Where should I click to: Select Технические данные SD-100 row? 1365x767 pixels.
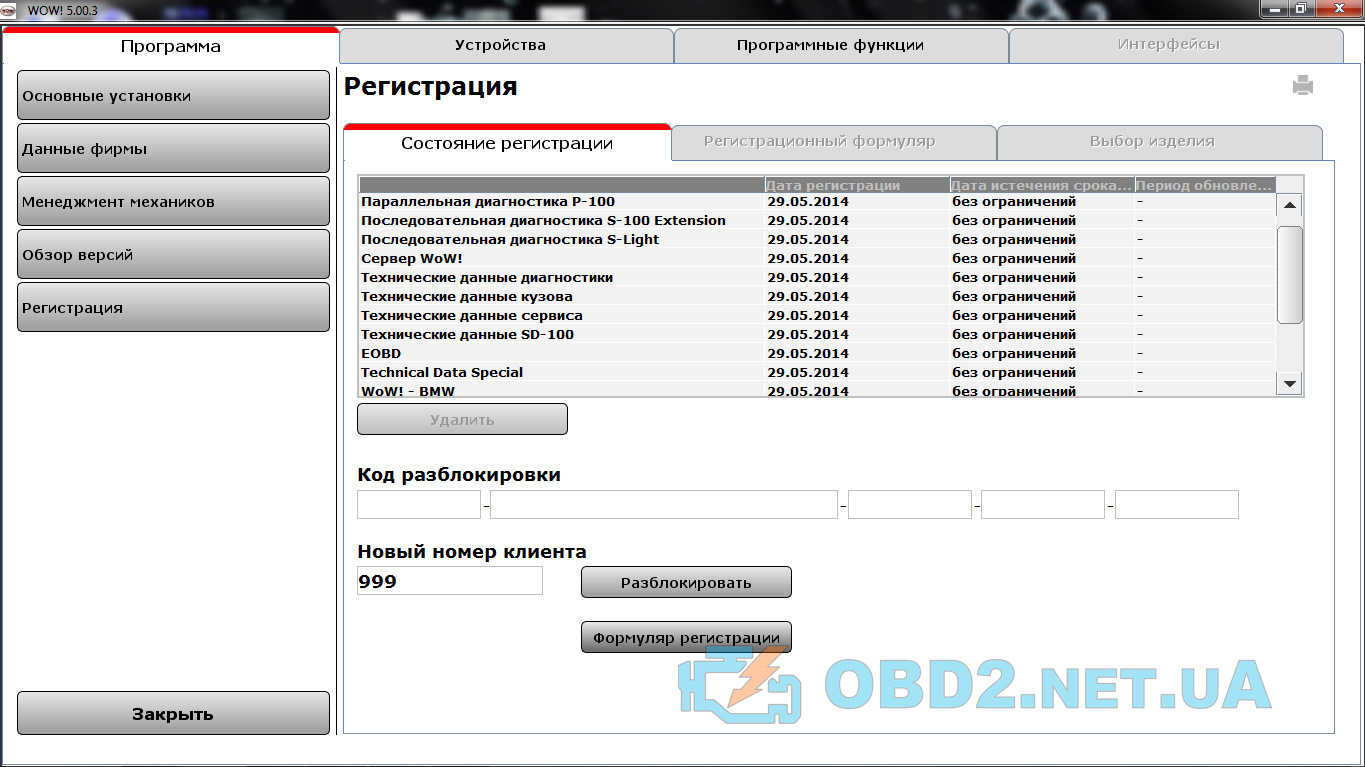pyautogui.click(x=817, y=335)
